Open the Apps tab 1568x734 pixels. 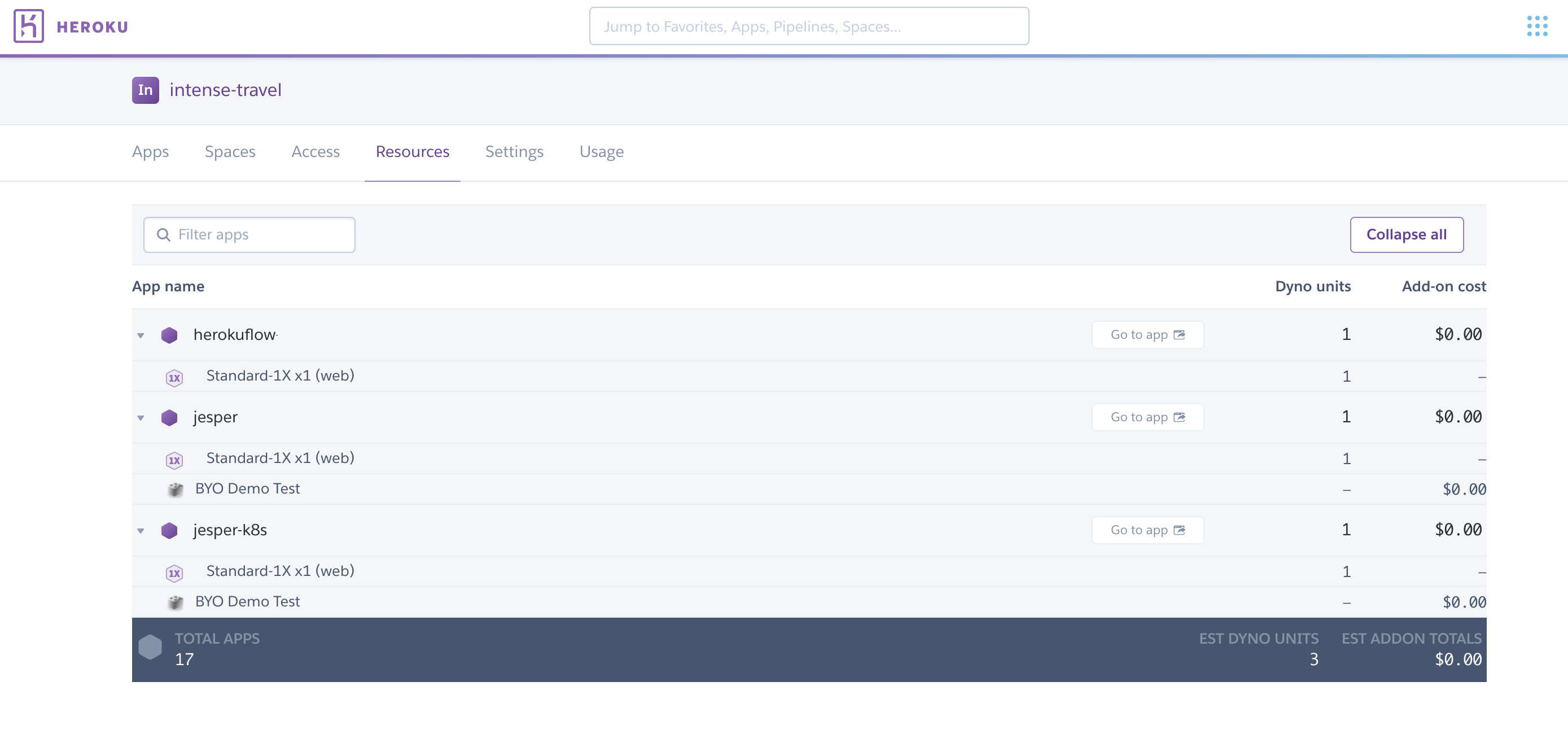(x=150, y=152)
